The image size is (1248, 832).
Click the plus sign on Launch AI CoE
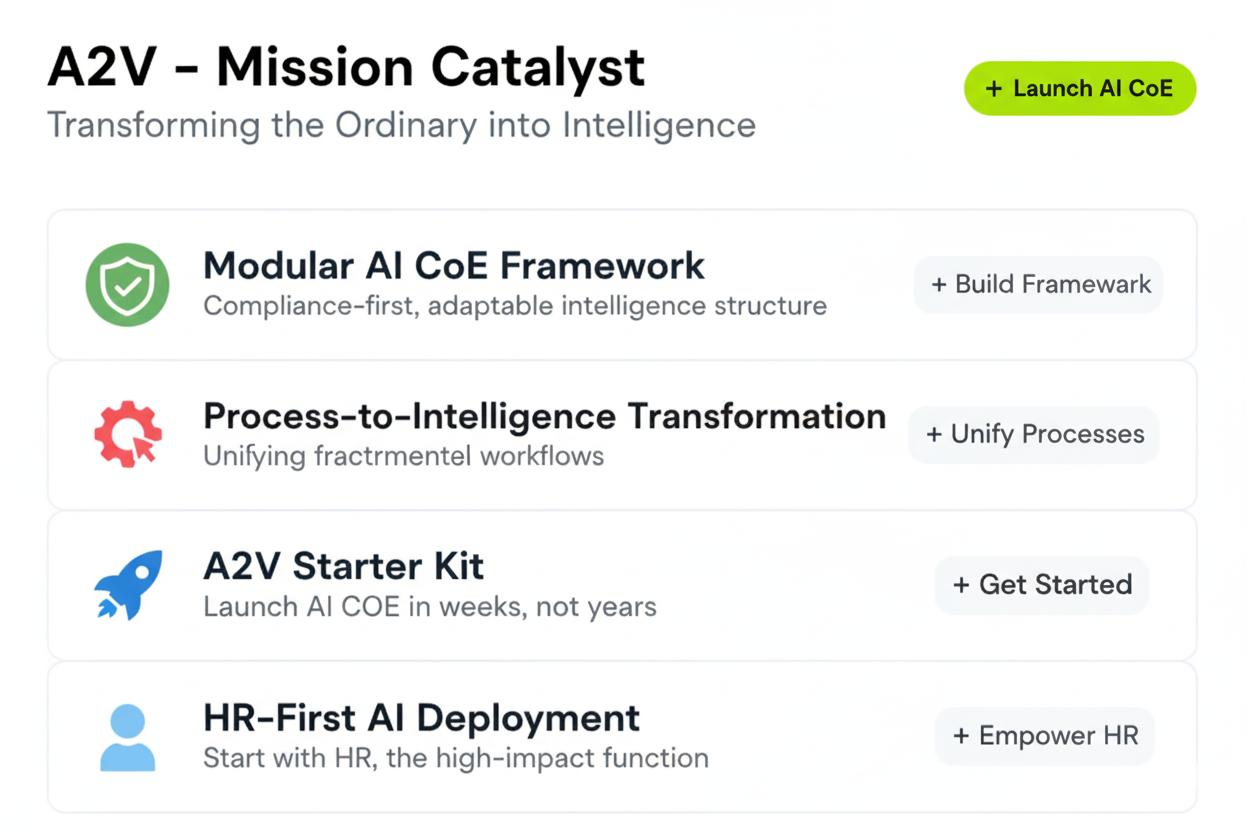(x=993, y=88)
